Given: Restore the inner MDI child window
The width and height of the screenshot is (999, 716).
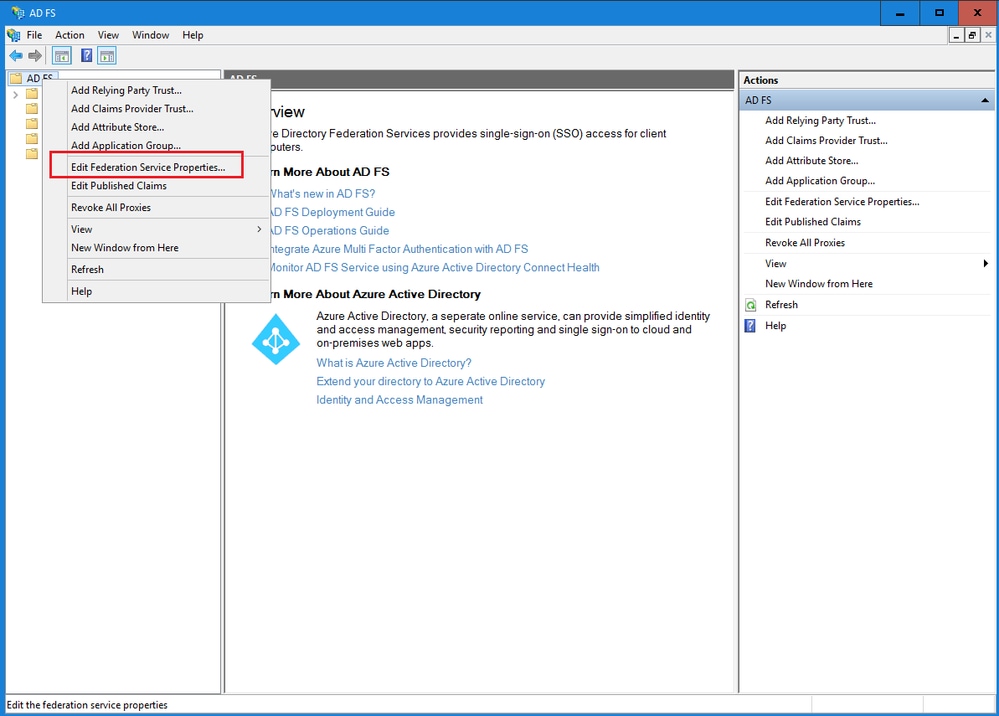Looking at the screenshot, I should coord(972,36).
